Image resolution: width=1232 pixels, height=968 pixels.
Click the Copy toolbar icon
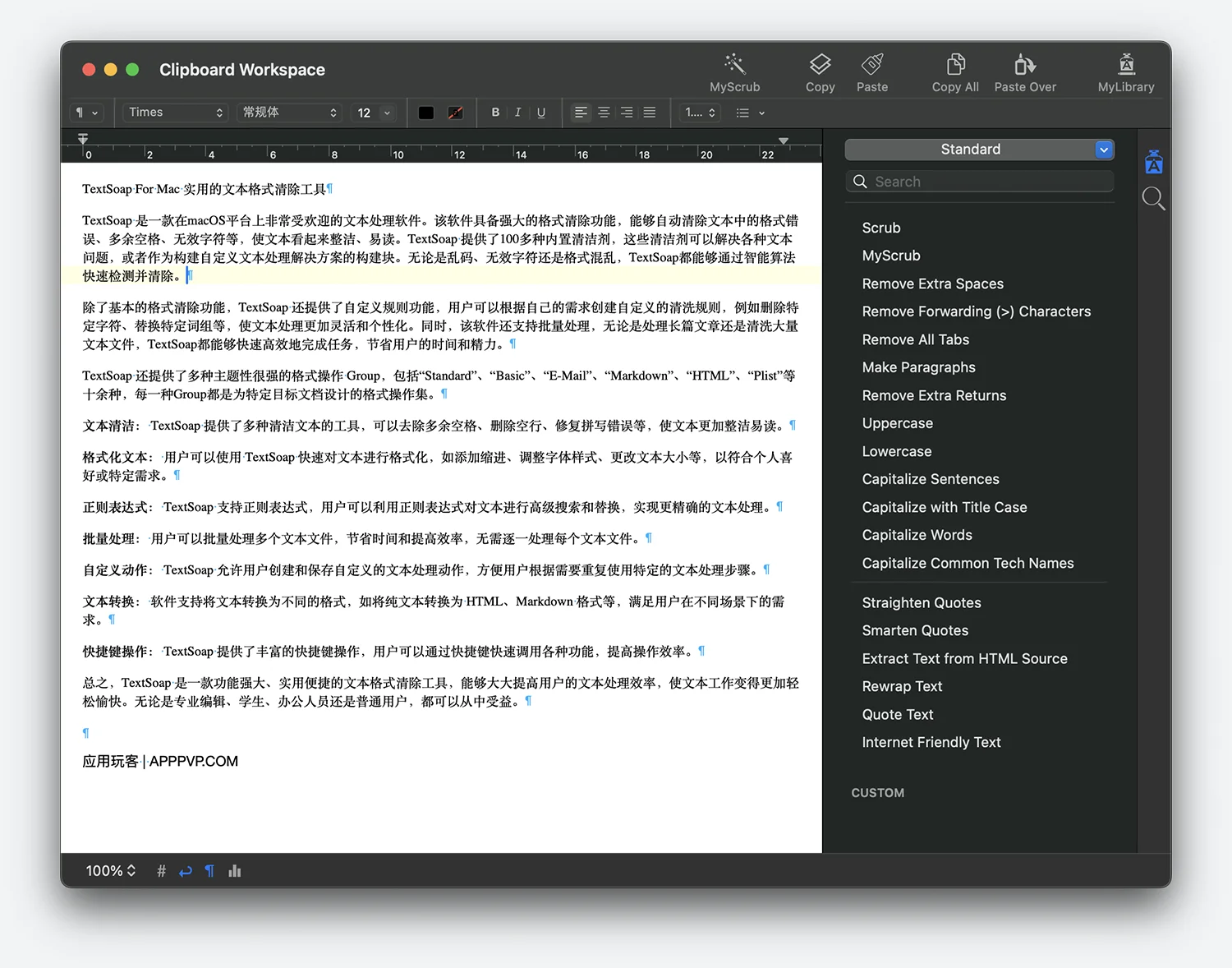click(x=820, y=65)
